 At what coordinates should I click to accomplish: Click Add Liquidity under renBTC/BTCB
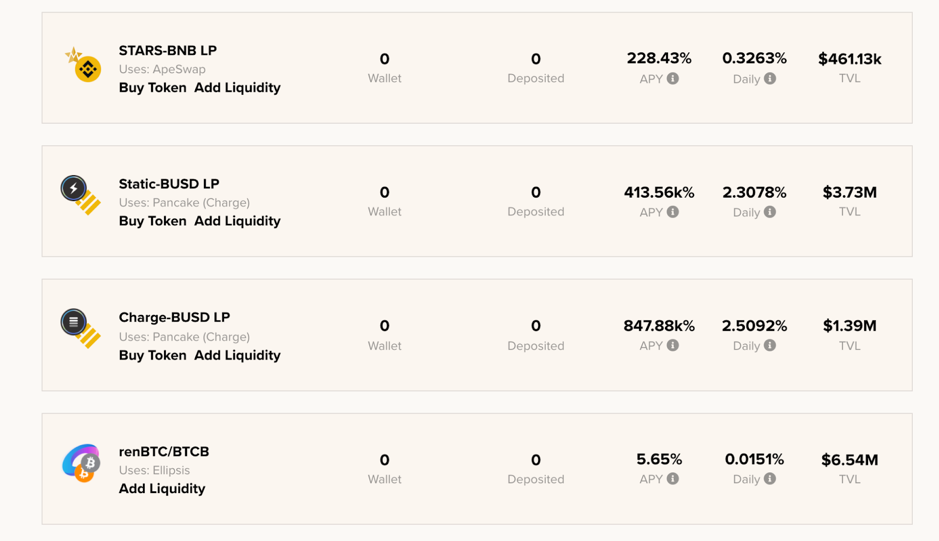(162, 489)
